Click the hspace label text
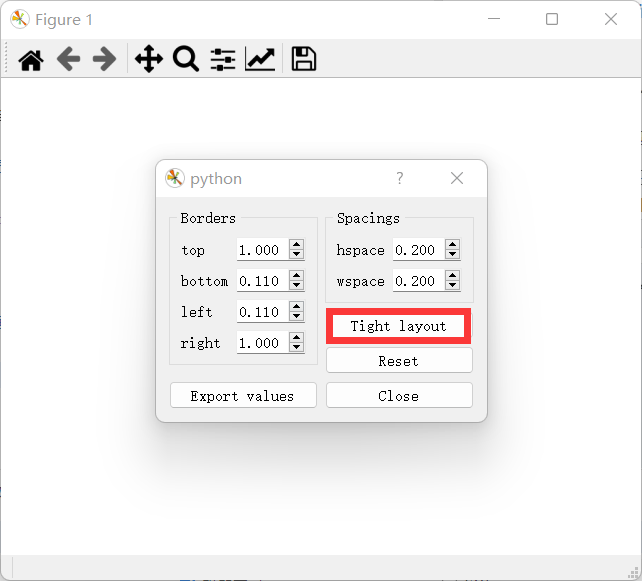The image size is (642, 581). [x=360, y=250]
